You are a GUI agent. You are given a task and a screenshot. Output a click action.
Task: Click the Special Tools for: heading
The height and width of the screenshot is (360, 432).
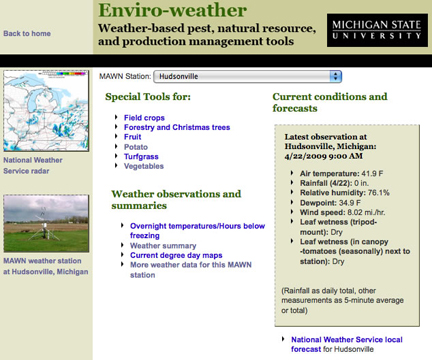[148, 97]
